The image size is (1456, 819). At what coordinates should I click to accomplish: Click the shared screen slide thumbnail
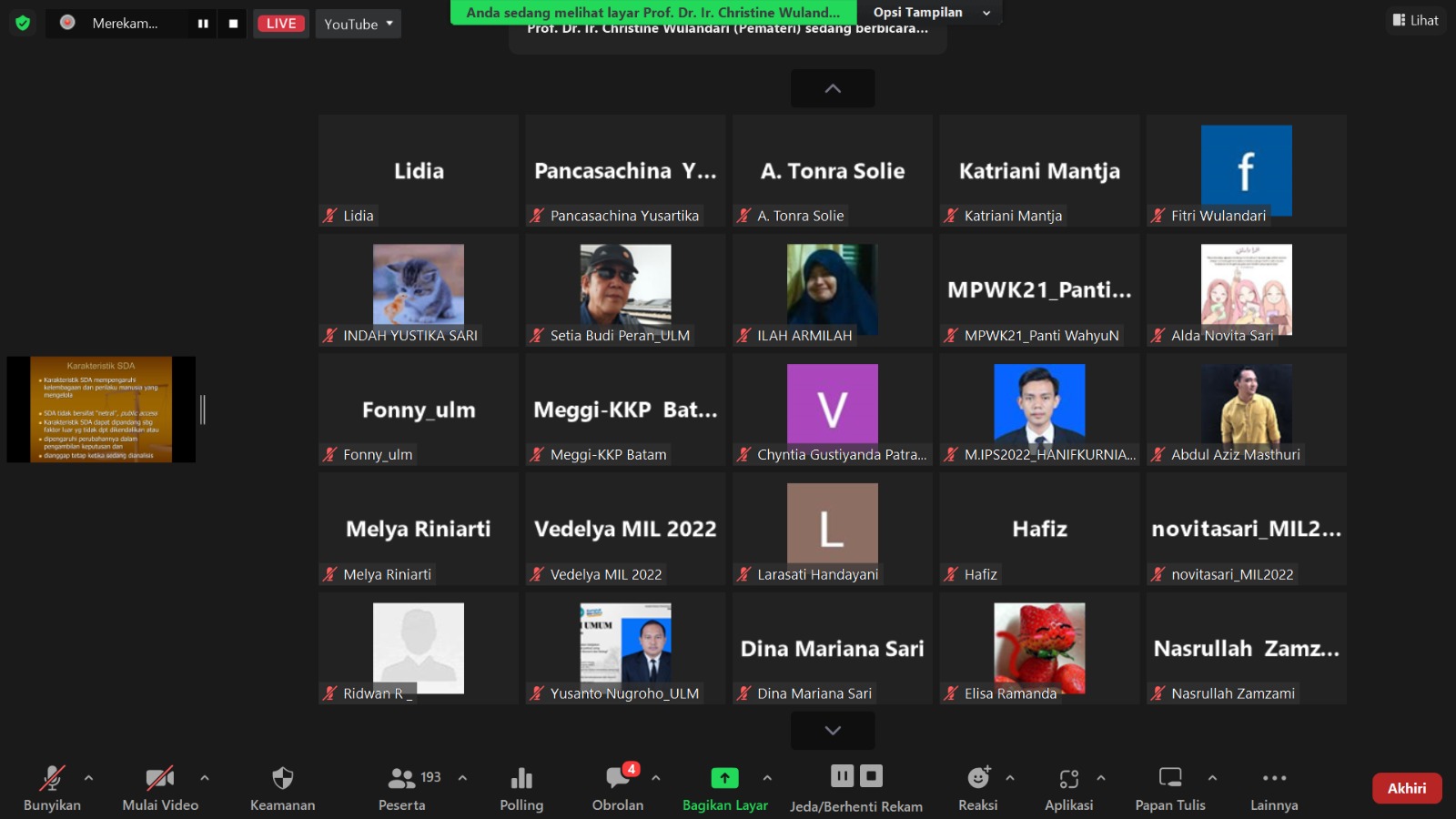(x=101, y=409)
